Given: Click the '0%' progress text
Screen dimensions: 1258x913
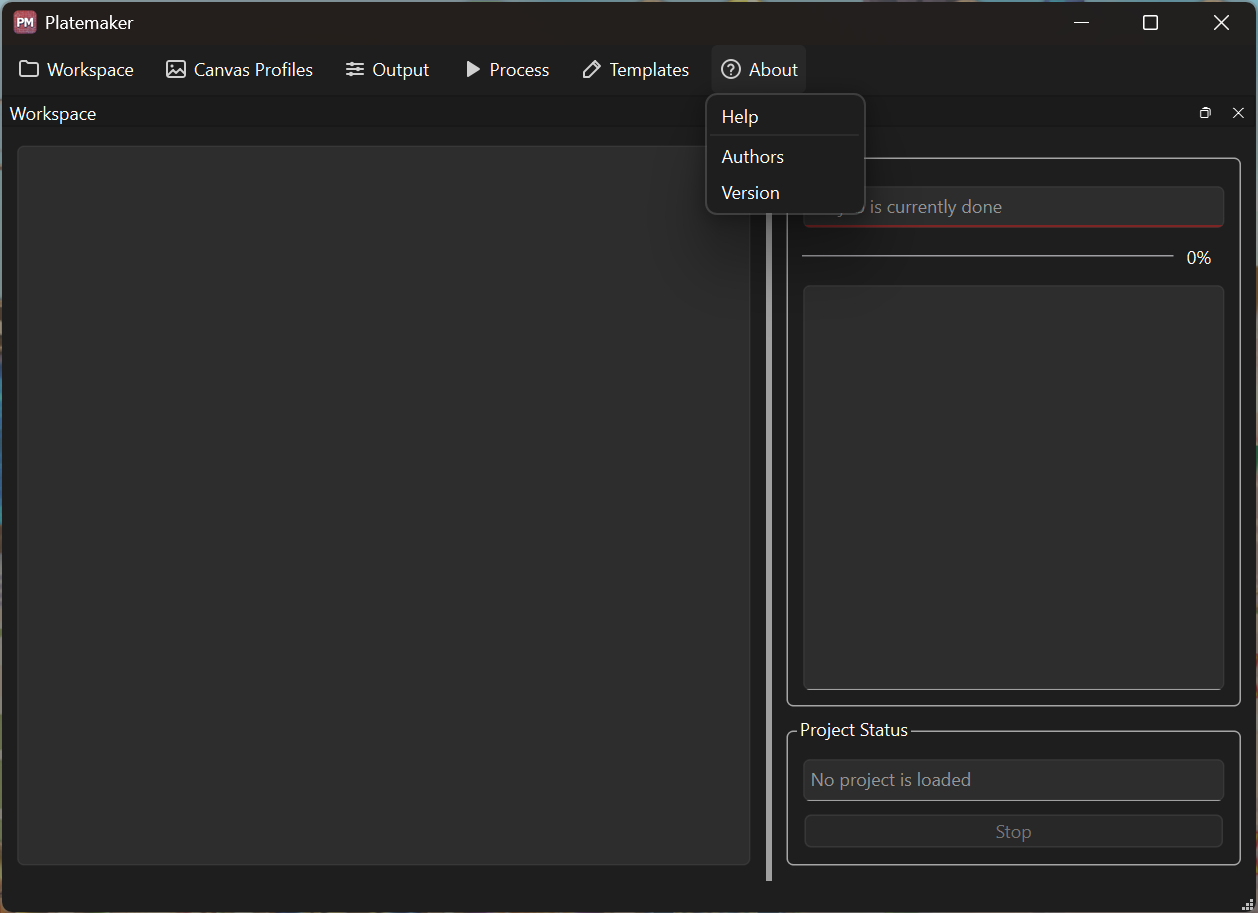Looking at the screenshot, I should tap(1199, 258).
